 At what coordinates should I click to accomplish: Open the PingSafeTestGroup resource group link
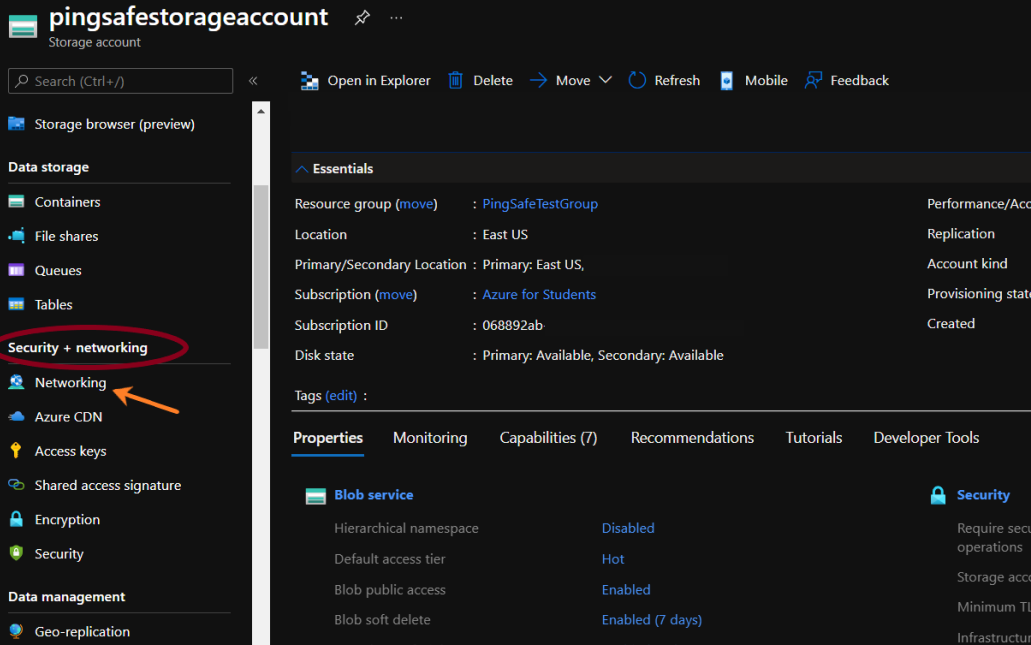pos(540,204)
